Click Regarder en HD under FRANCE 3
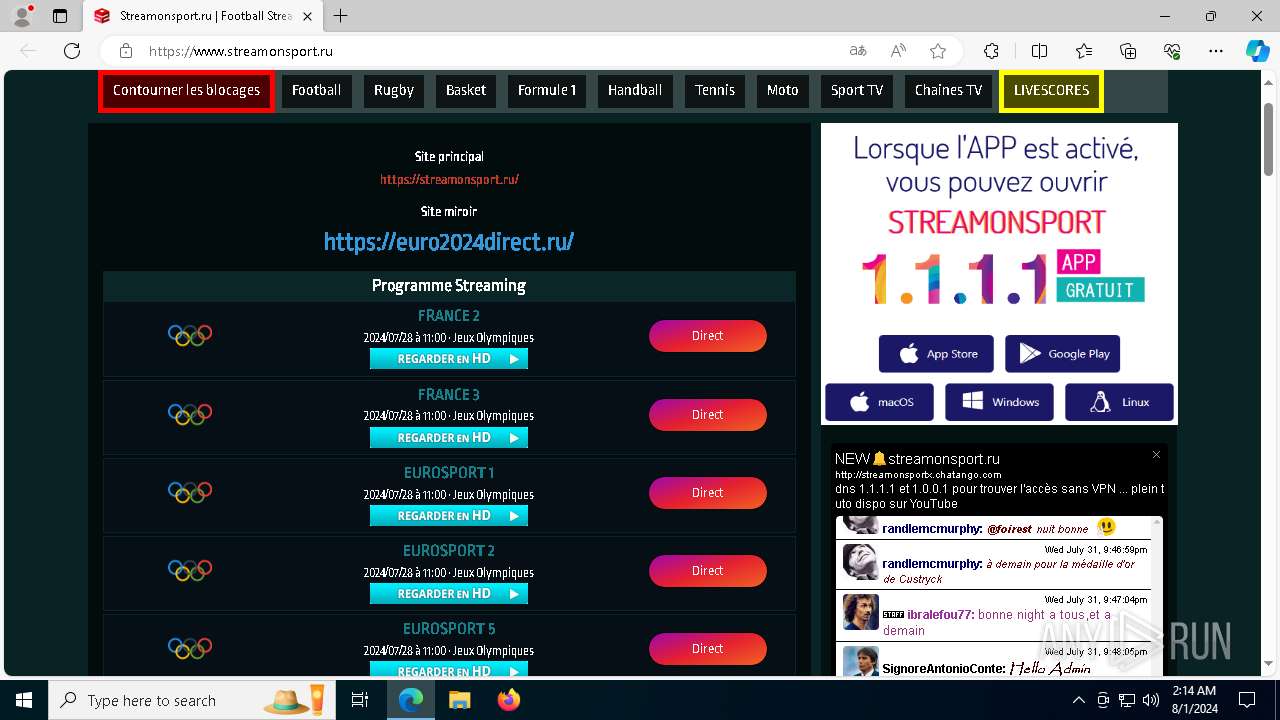 449,438
